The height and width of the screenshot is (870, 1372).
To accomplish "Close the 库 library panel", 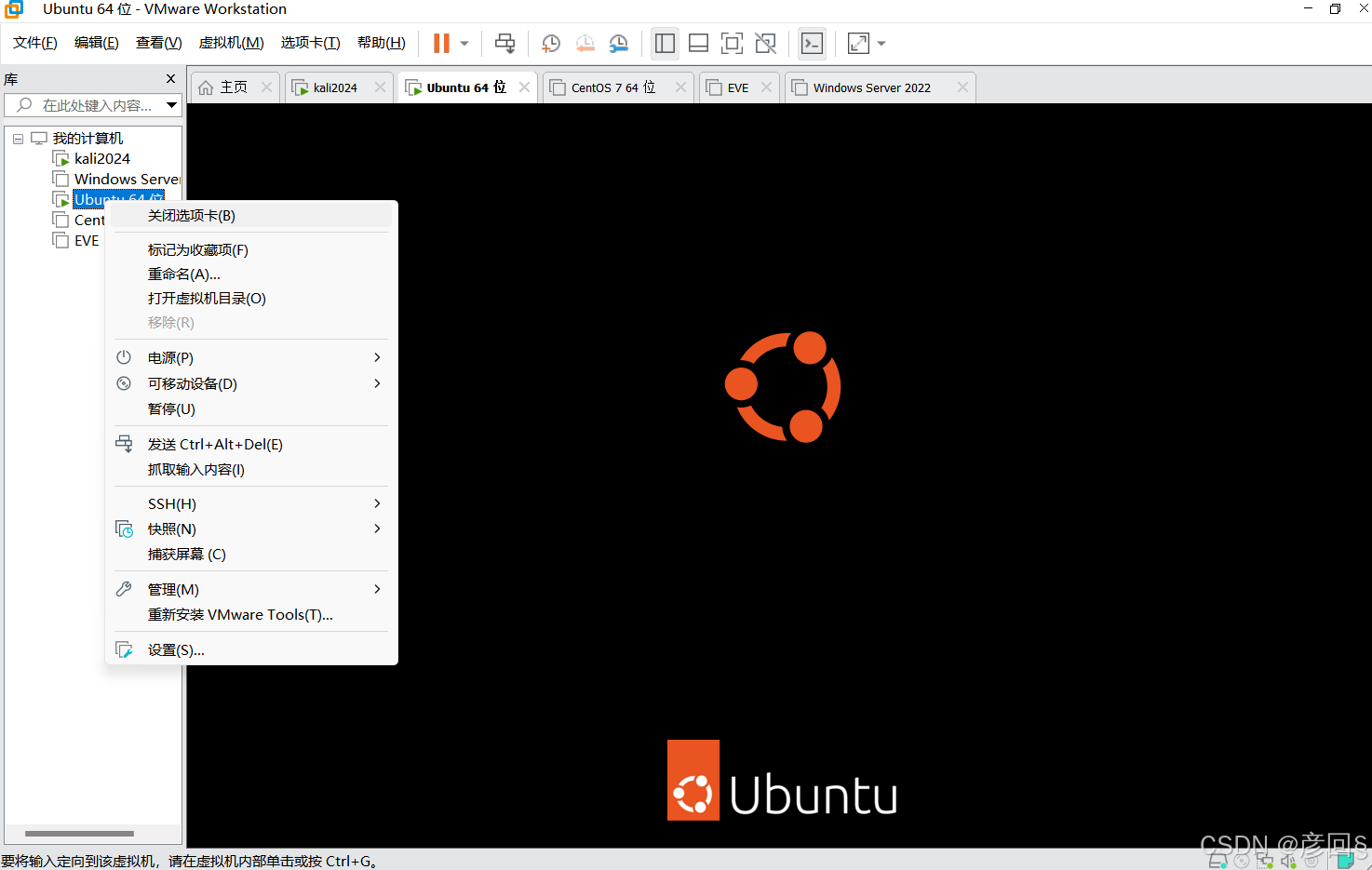I will click(x=170, y=79).
